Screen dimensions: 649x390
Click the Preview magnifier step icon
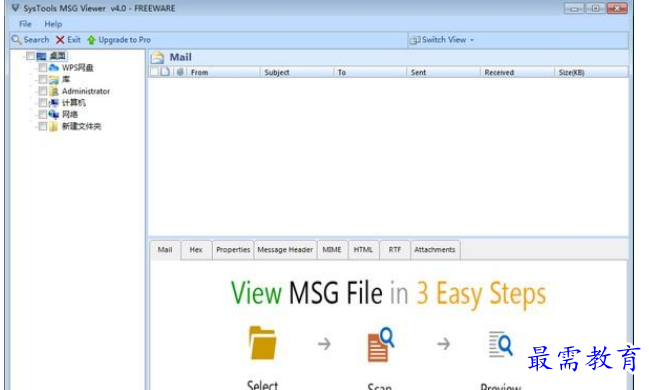click(x=500, y=344)
